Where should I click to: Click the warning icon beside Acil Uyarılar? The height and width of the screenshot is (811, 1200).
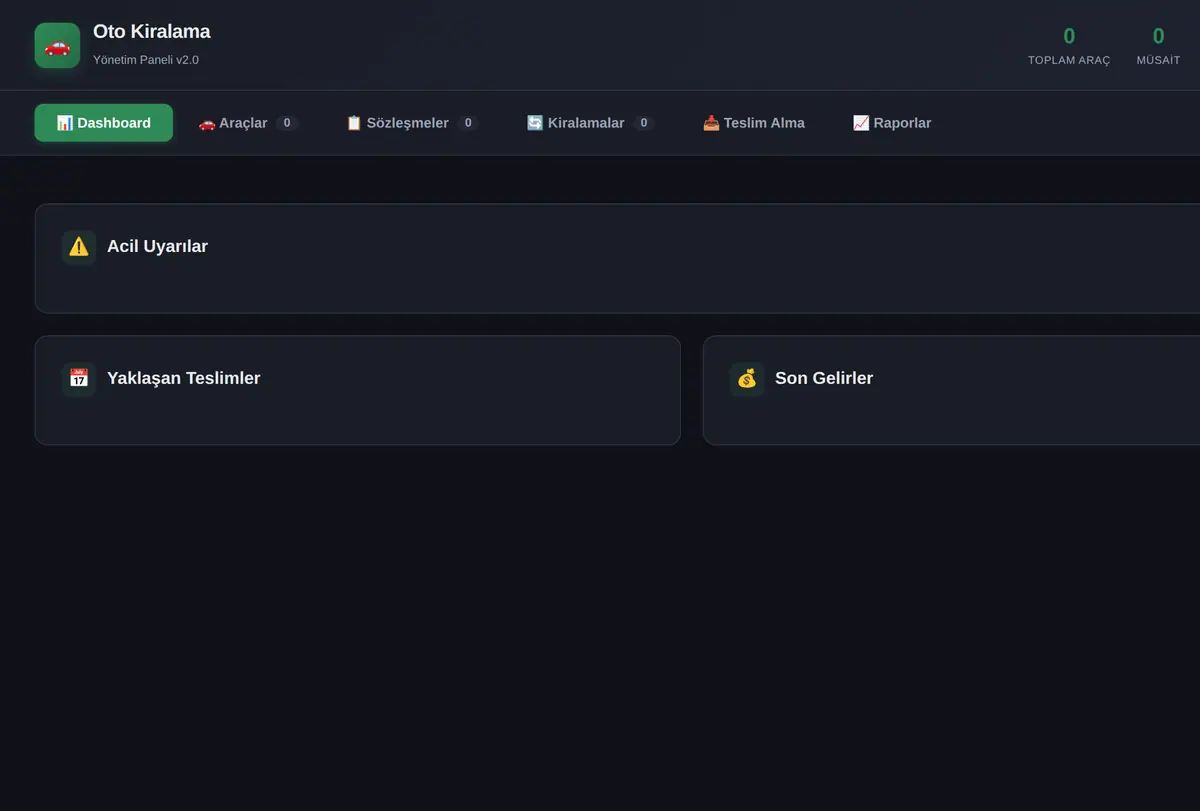pos(79,247)
